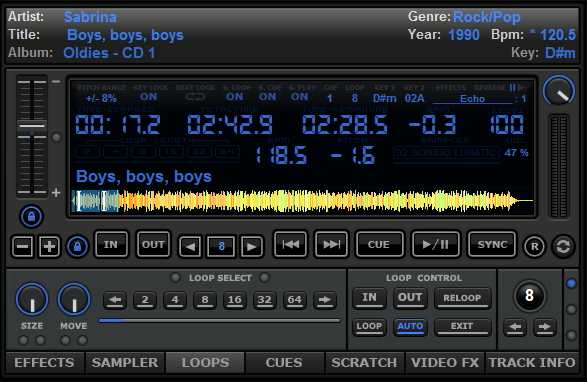Toggle the AUTO loop mode button

410,327
